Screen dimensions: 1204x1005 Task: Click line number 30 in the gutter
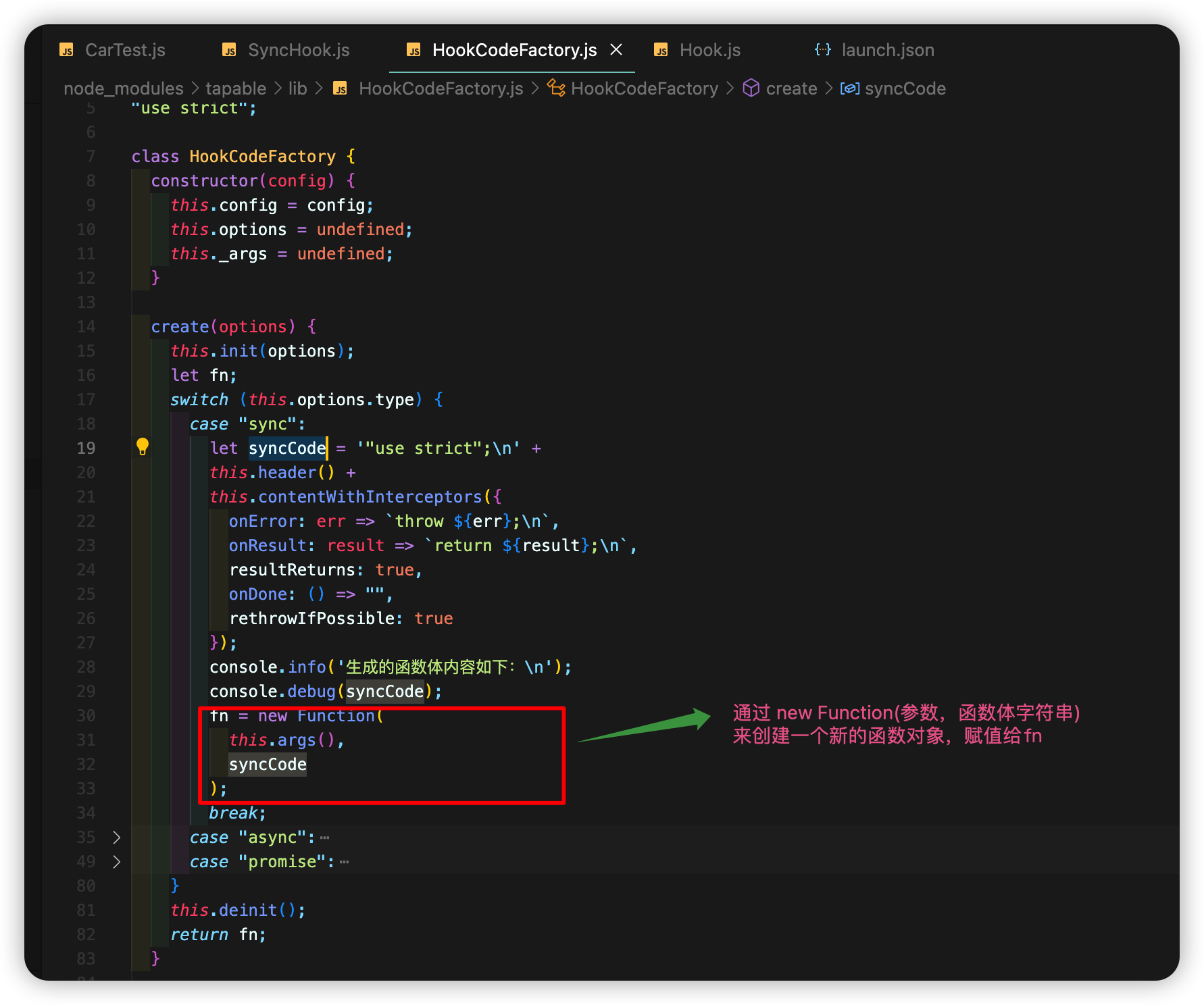point(86,716)
